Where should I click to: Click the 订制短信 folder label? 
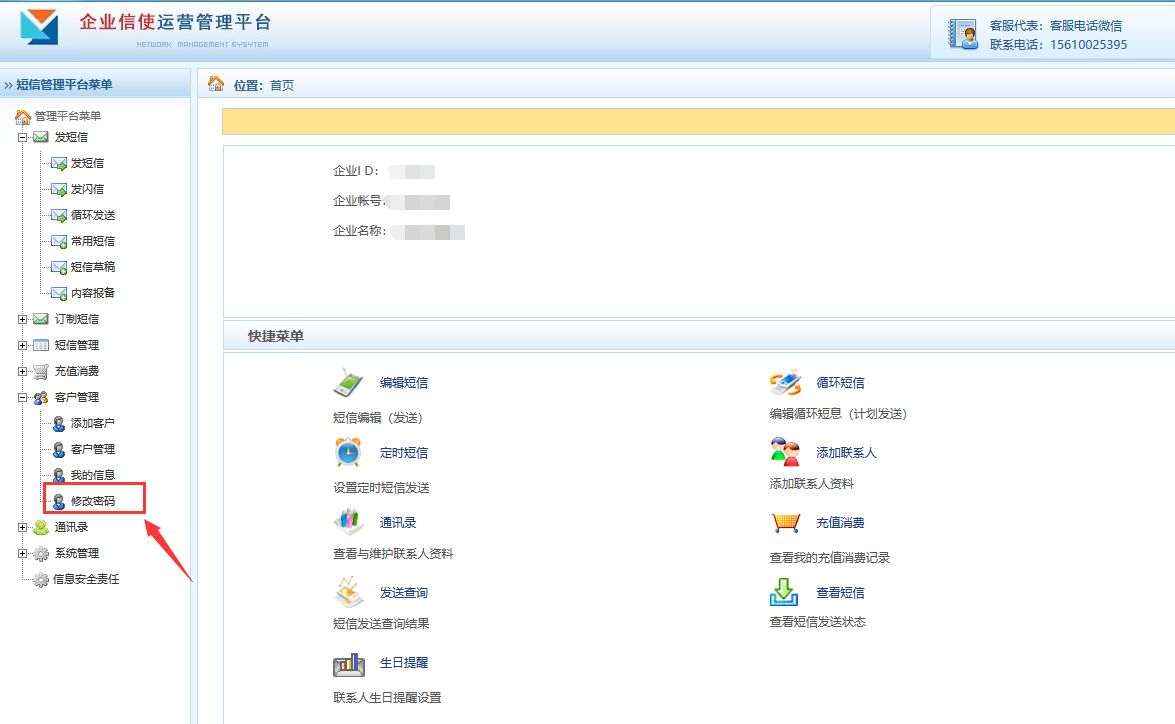point(76,319)
